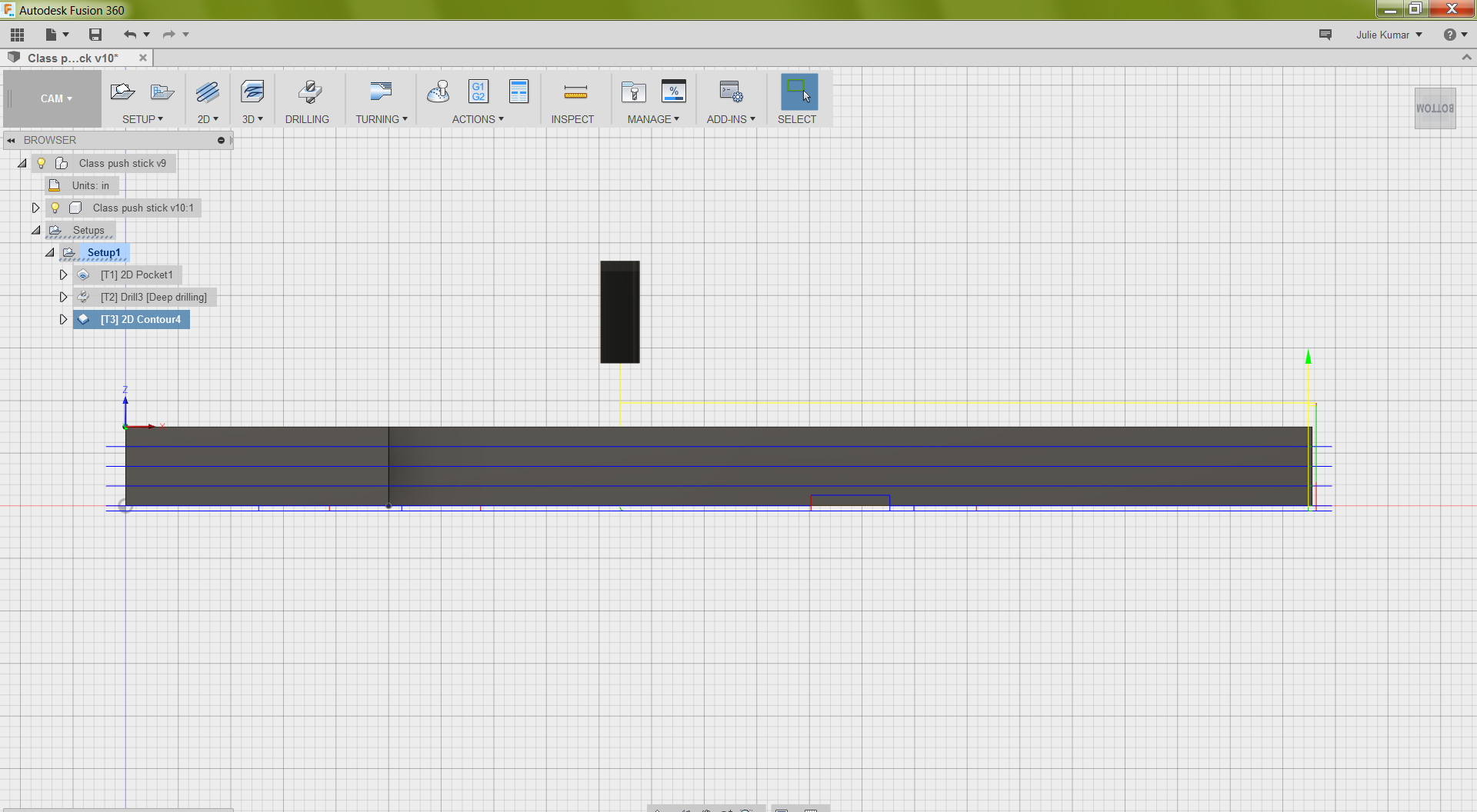
Task: Open the data panel grid icon
Action: tap(18, 35)
